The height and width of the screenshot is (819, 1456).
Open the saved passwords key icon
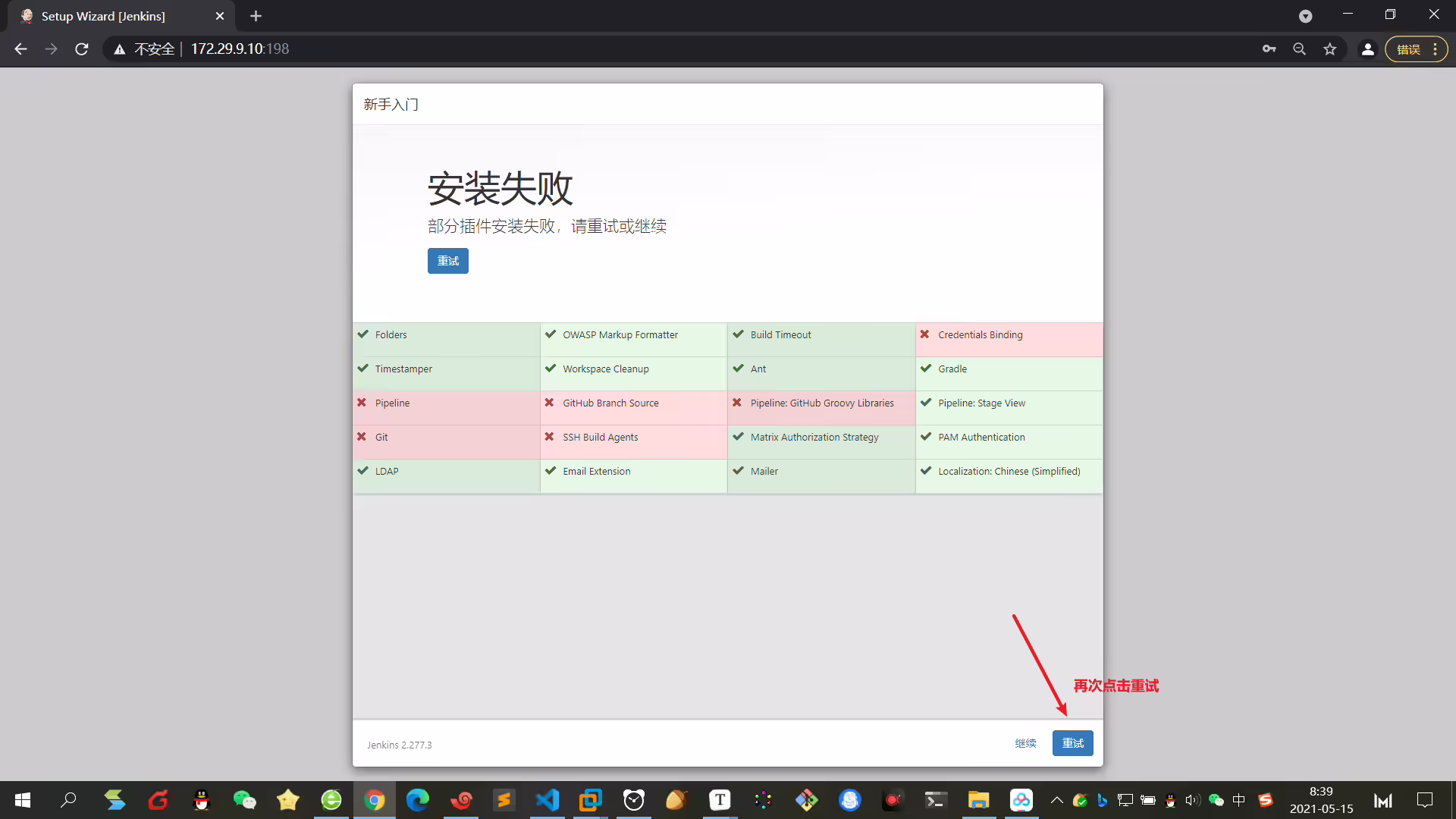tap(1269, 49)
